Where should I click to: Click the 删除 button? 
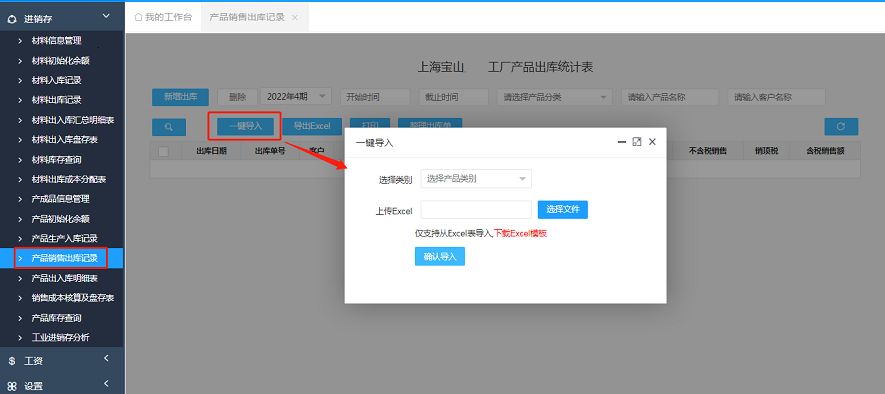[238, 97]
